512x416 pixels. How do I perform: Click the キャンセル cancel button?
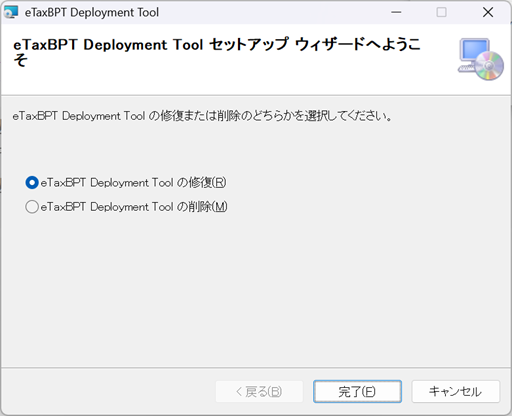coord(456,391)
